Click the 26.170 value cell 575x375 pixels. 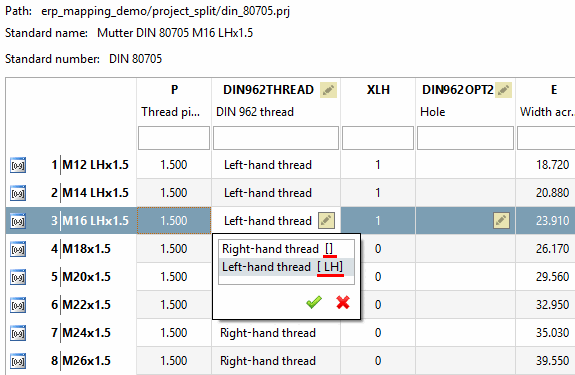click(x=545, y=249)
